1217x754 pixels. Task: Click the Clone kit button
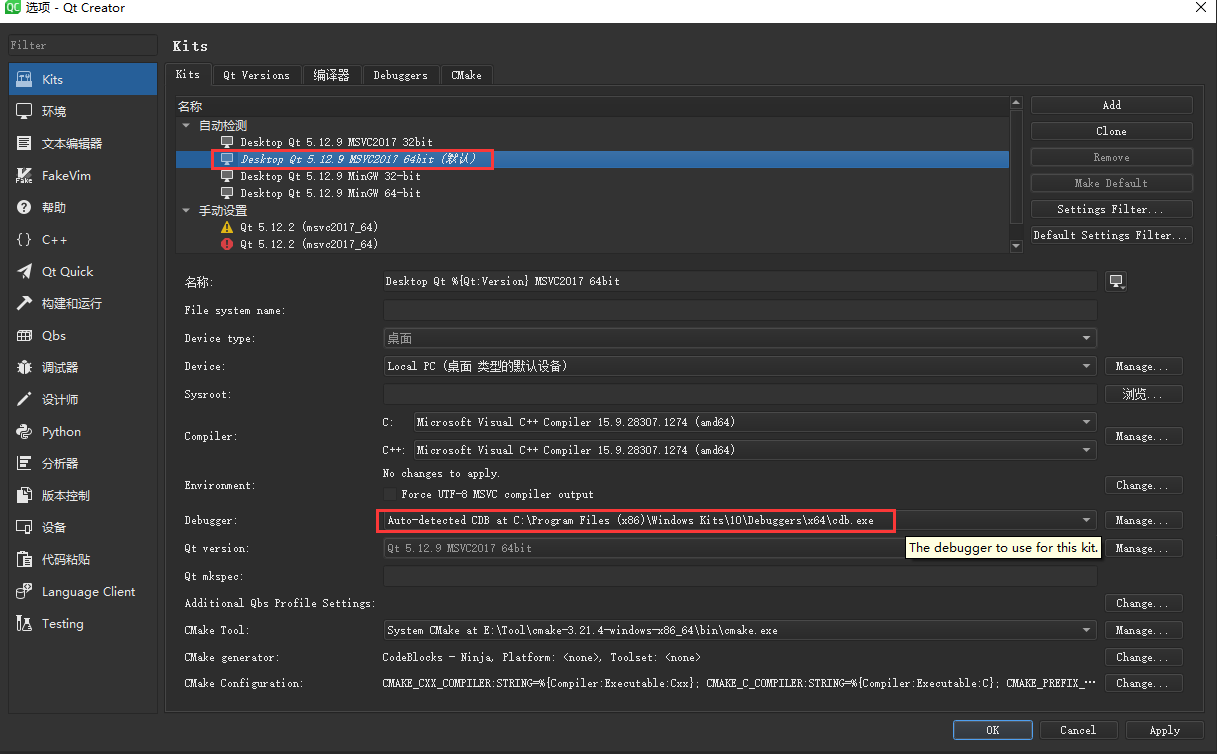(1110, 130)
